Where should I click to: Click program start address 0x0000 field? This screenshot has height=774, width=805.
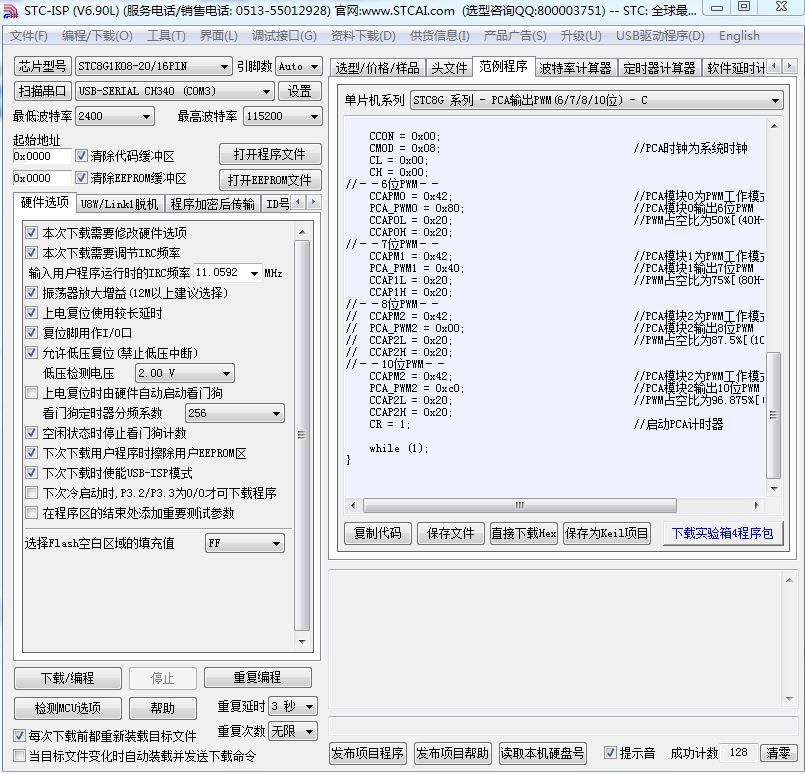click(42, 156)
